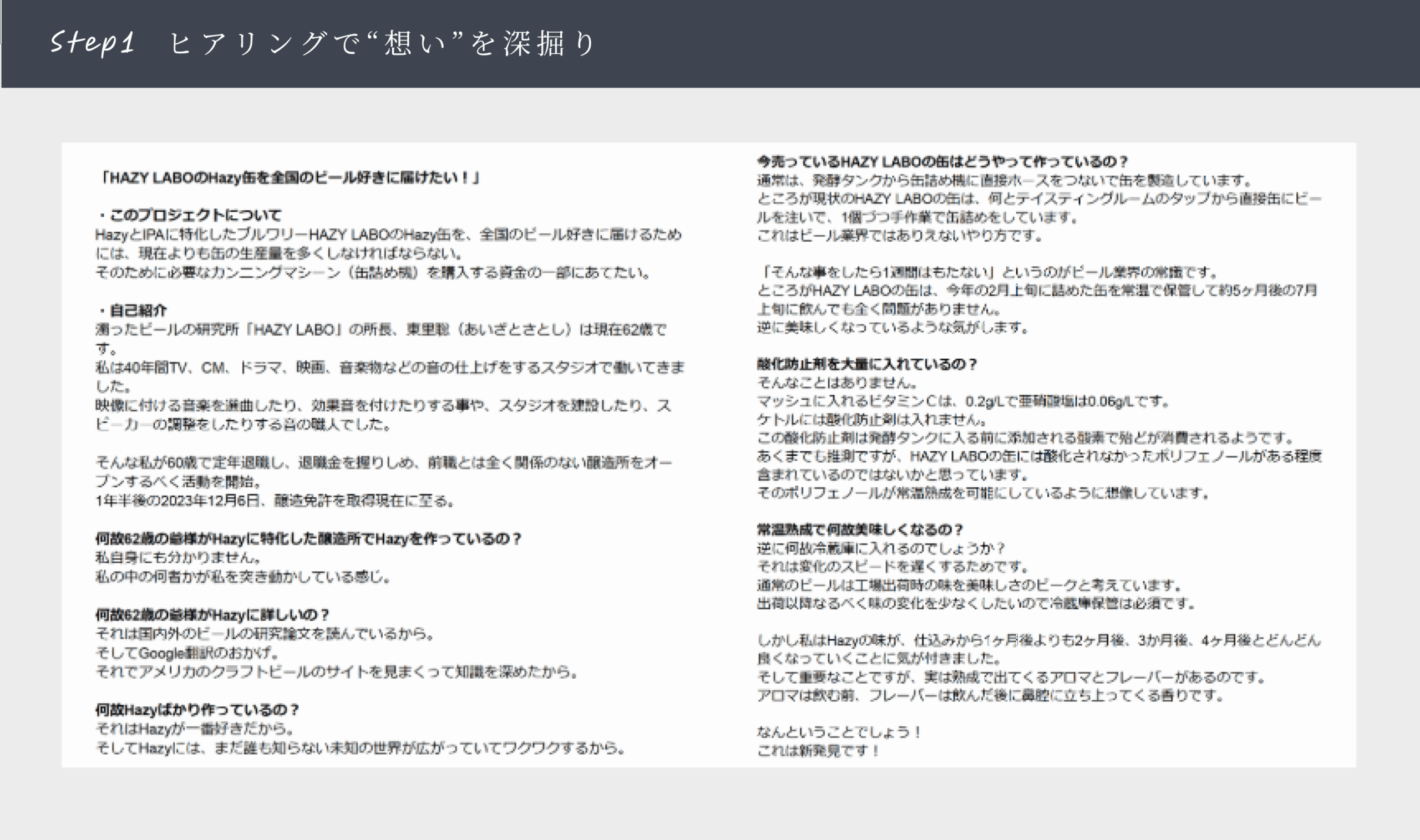This screenshot has height=840, width=1420.
Task: Select the heading "常温熟成で何故美味しくなるの？"
Action: 860,530
